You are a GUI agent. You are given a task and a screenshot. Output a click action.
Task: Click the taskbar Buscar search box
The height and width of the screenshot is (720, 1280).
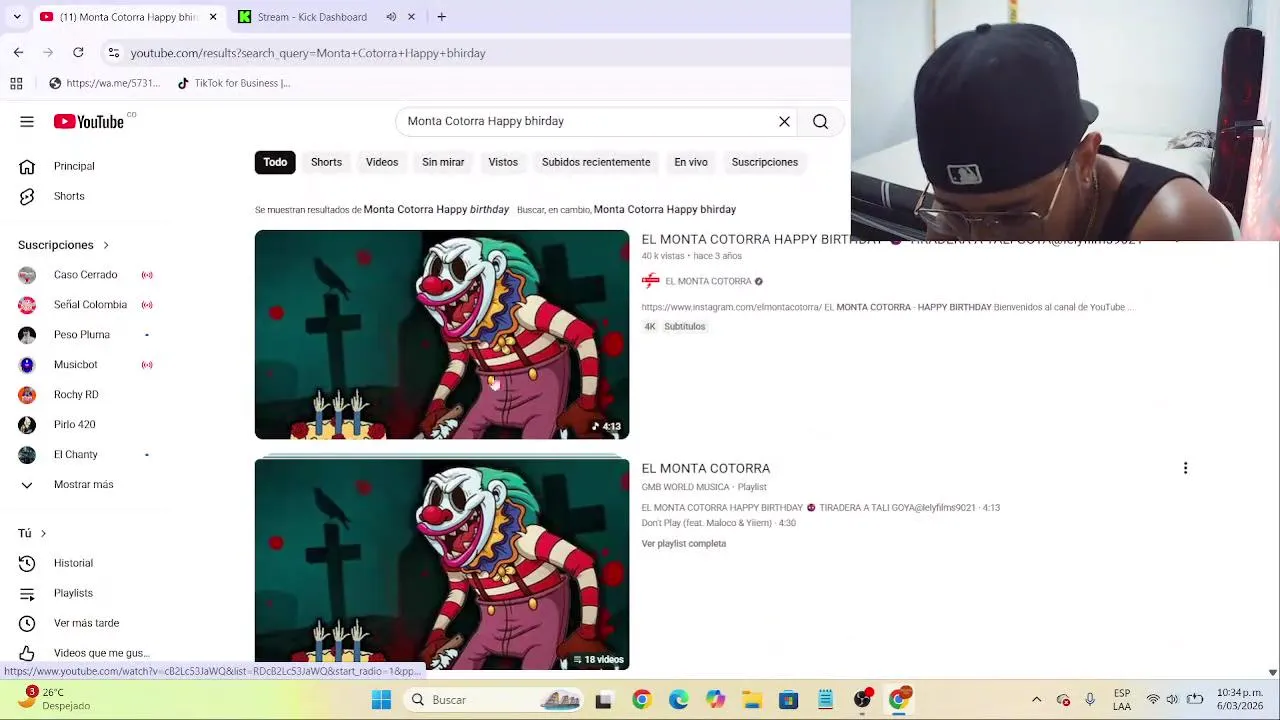(x=496, y=700)
